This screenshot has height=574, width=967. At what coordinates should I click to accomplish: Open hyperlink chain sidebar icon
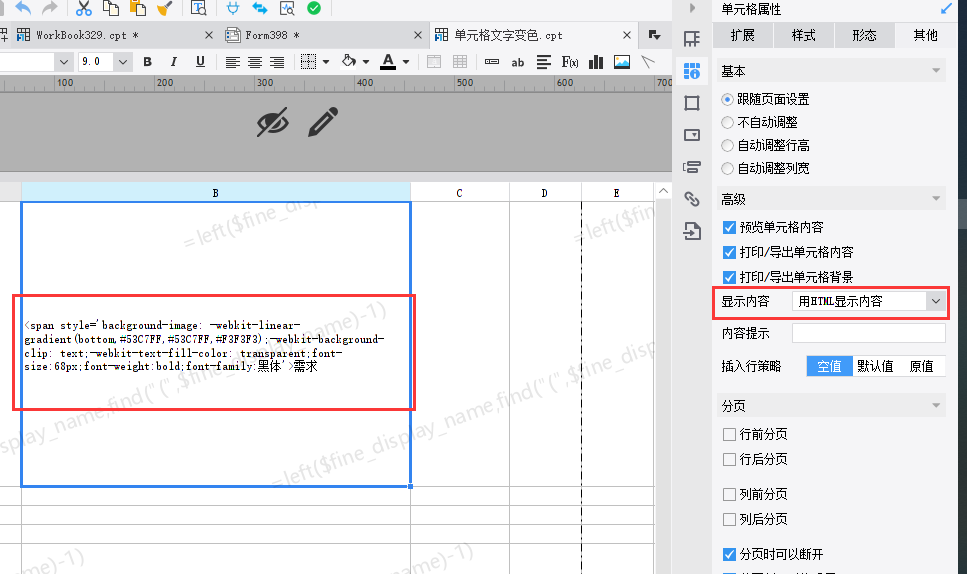pos(692,199)
